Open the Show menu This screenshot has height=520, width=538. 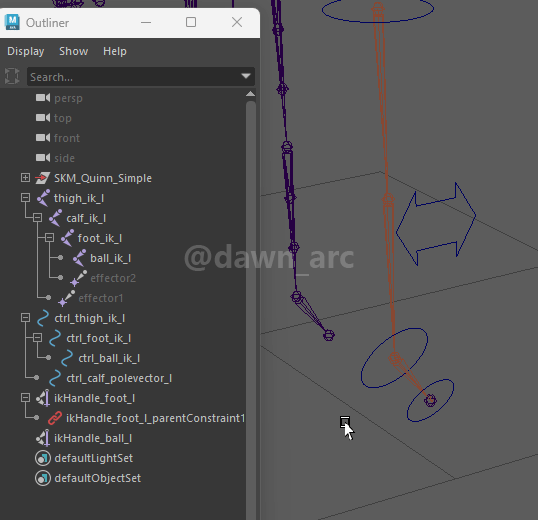click(x=73, y=51)
